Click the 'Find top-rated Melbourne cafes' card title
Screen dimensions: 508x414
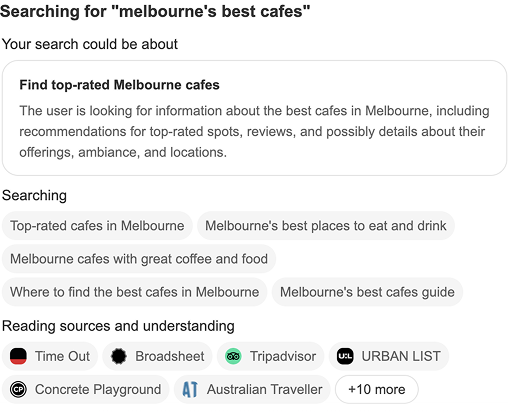tap(119, 85)
